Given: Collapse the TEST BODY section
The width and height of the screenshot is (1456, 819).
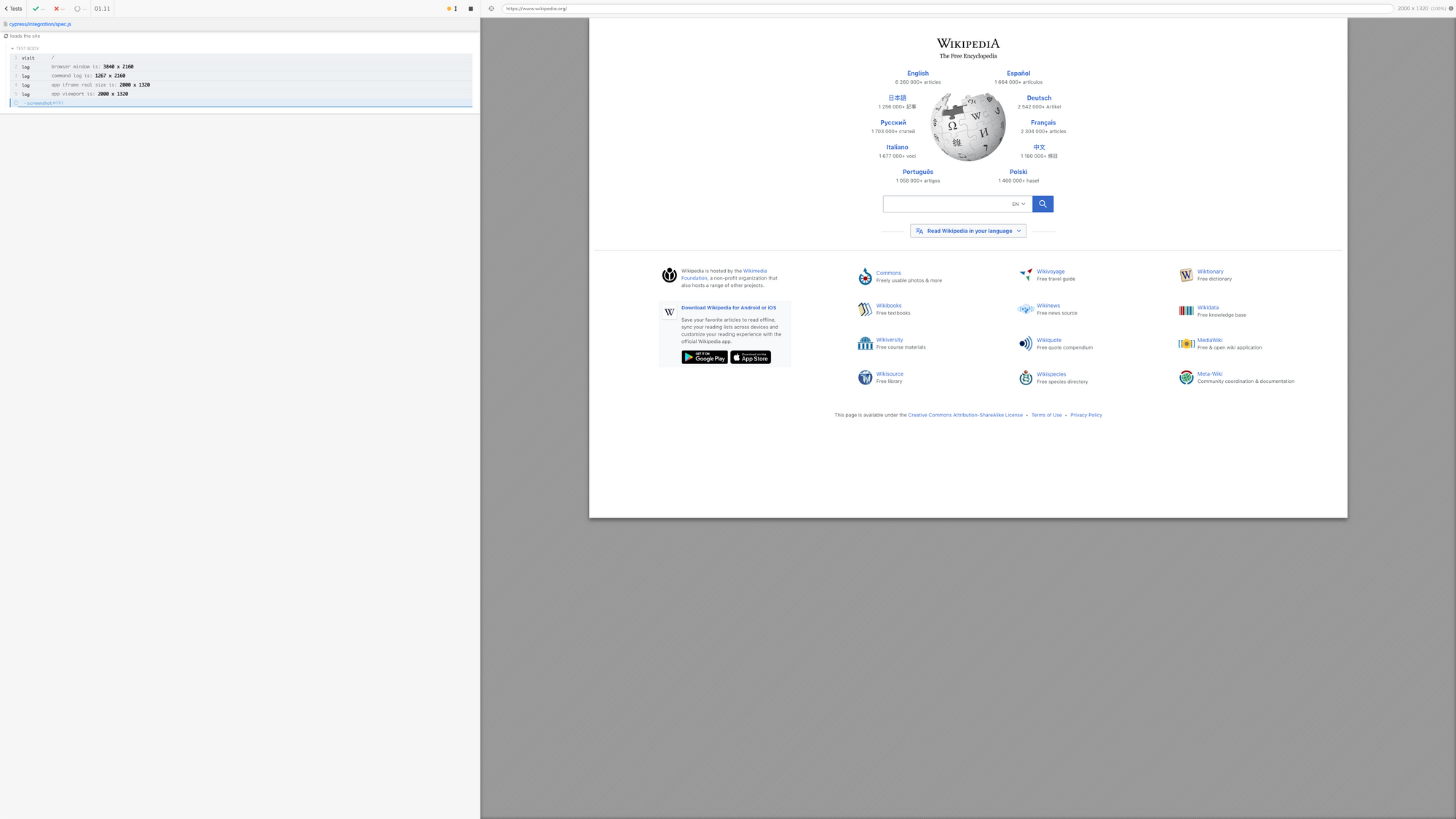Looking at the screenshot, I should pyautogui.click(x=25, y=49).
